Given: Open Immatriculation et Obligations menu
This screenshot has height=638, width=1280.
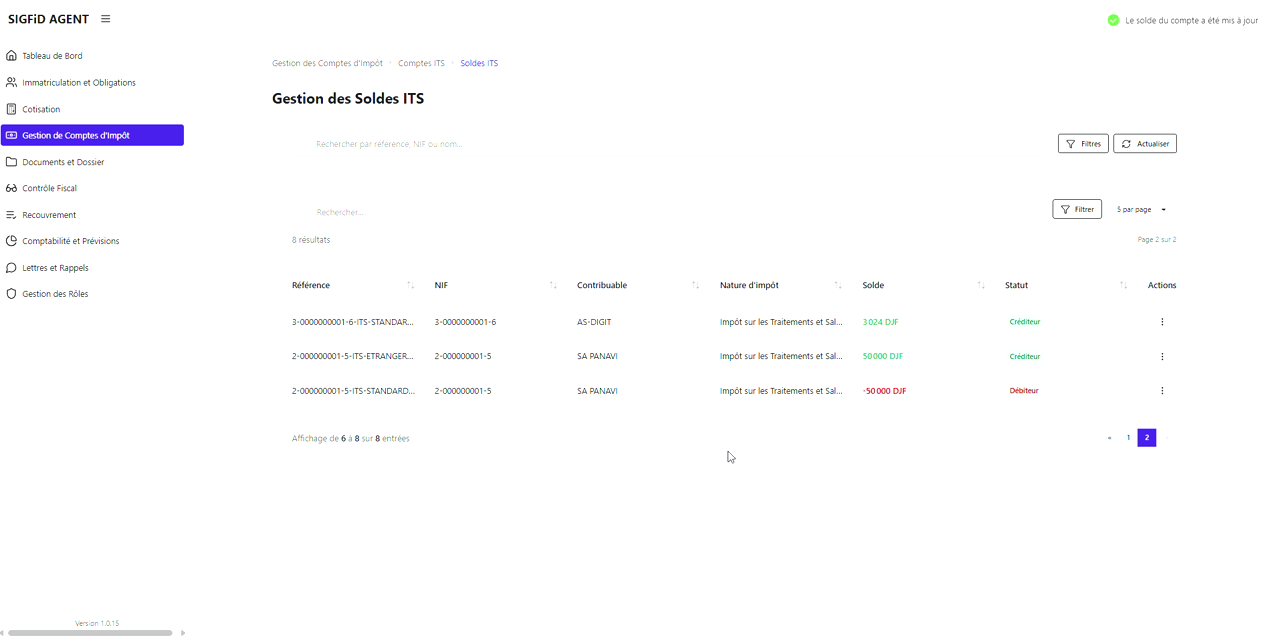Looking at the screenshot, I should click(79, 83).
